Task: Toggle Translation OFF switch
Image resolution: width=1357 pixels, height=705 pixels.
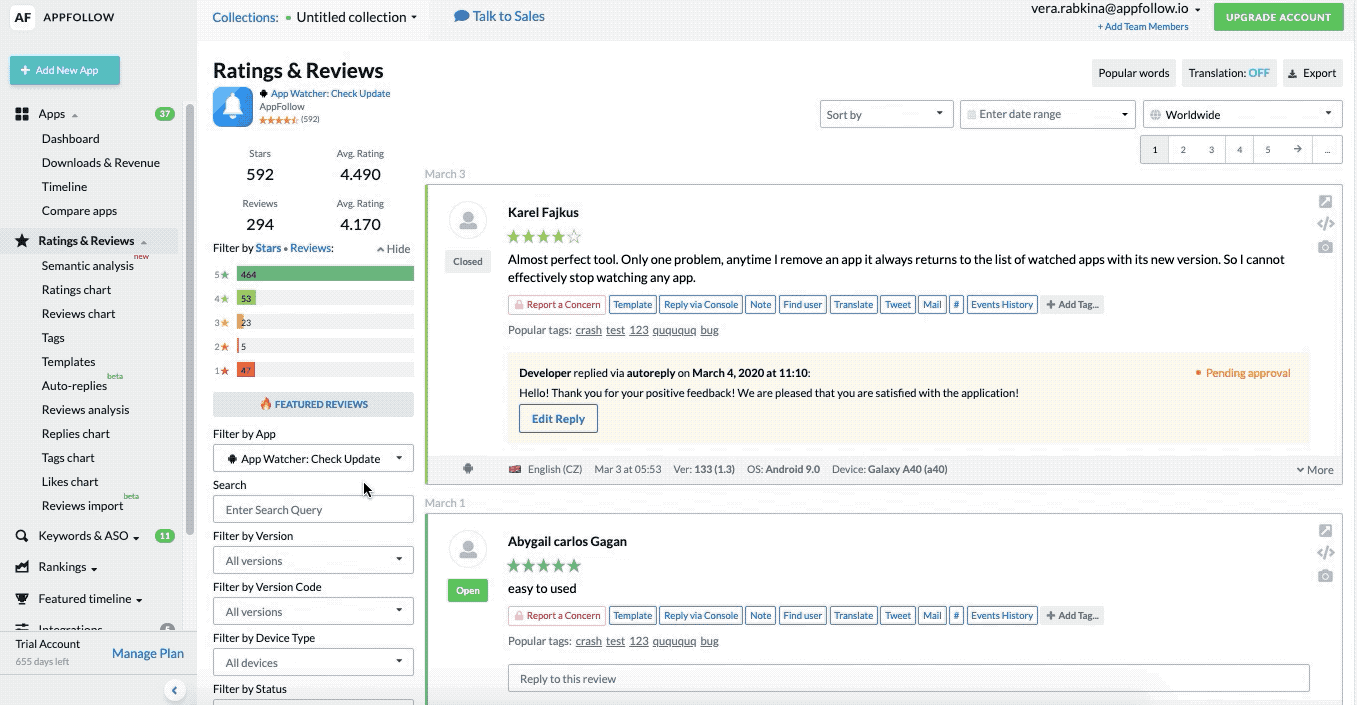Action: (x=1230, y=73)
